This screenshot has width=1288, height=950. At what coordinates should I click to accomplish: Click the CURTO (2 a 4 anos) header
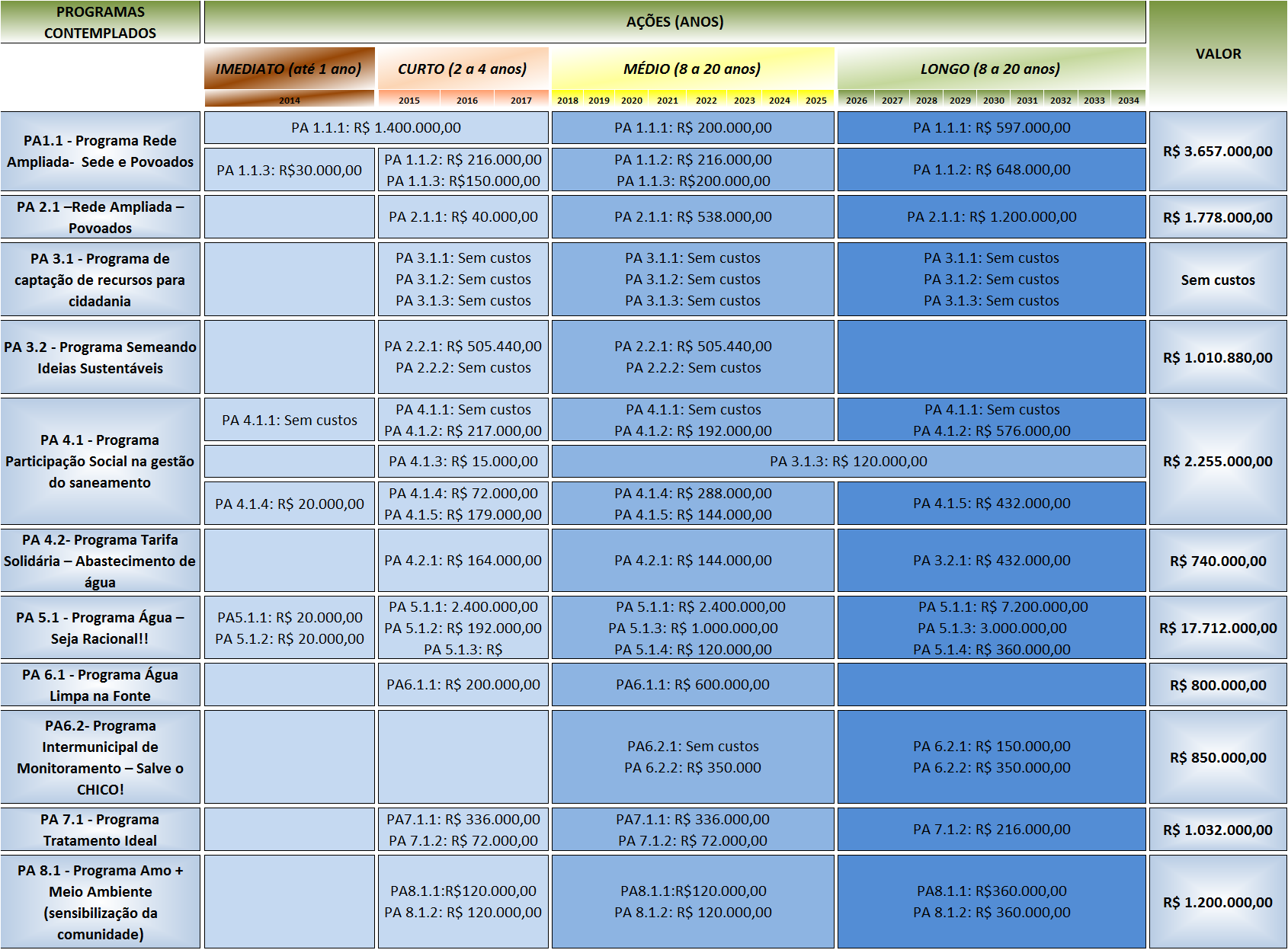tap(463, 69)
